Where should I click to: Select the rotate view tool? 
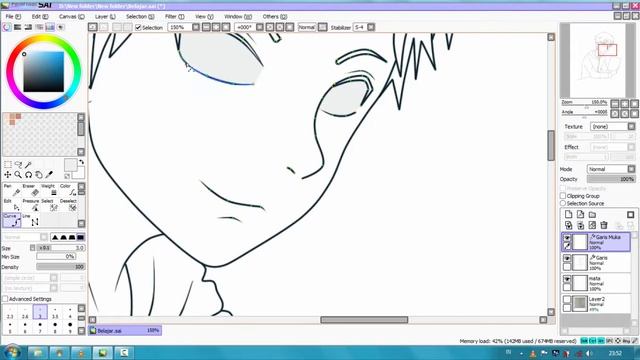pyautogui.click(x=29, y=175)
